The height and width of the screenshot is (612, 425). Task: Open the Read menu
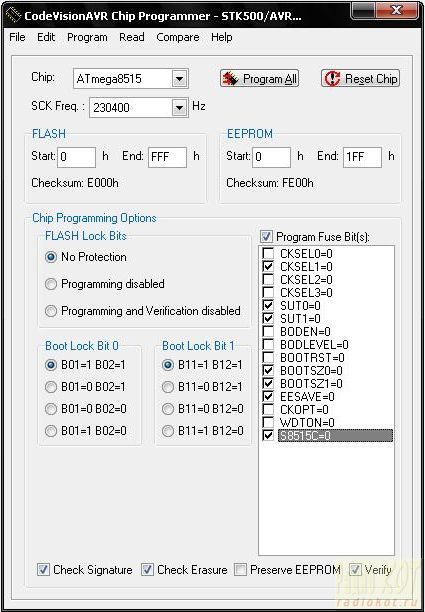tap(132, 37)
